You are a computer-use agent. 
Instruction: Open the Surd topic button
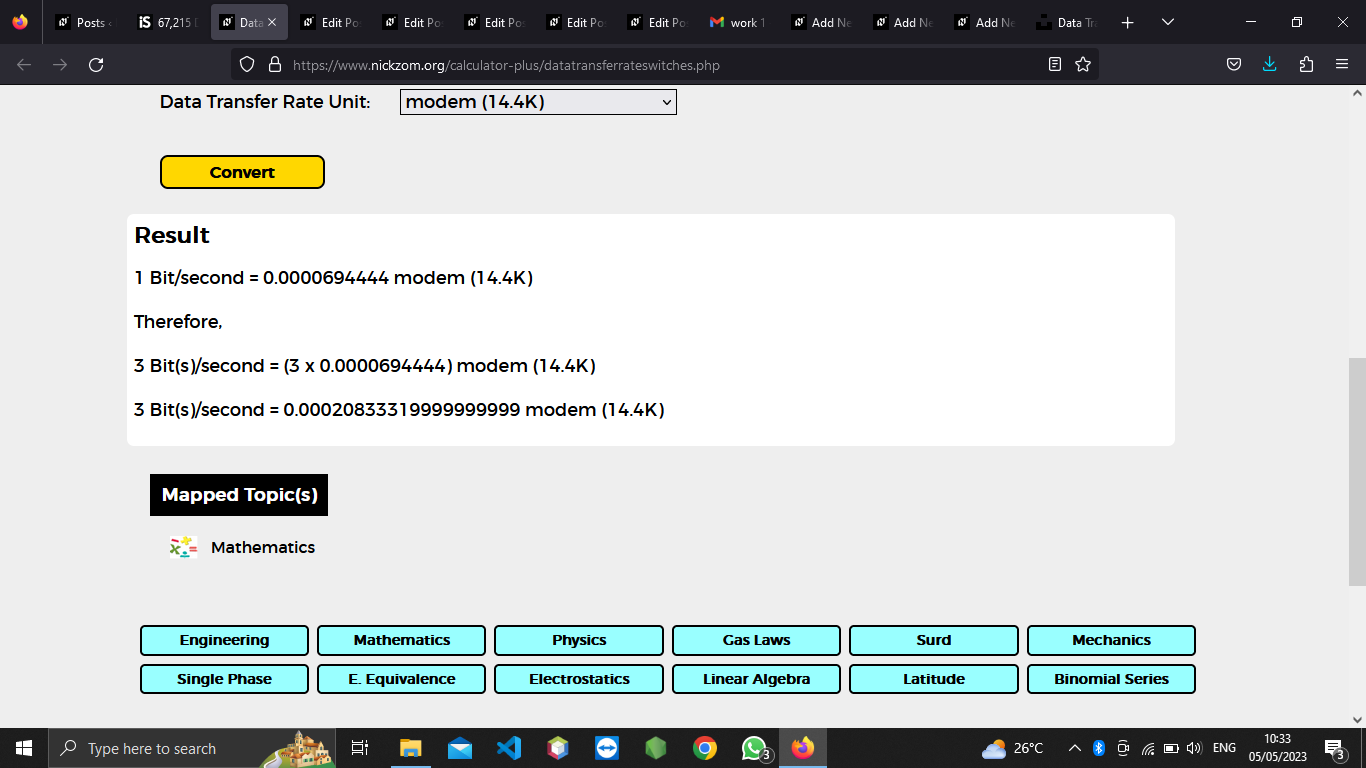tap(934, 640)
